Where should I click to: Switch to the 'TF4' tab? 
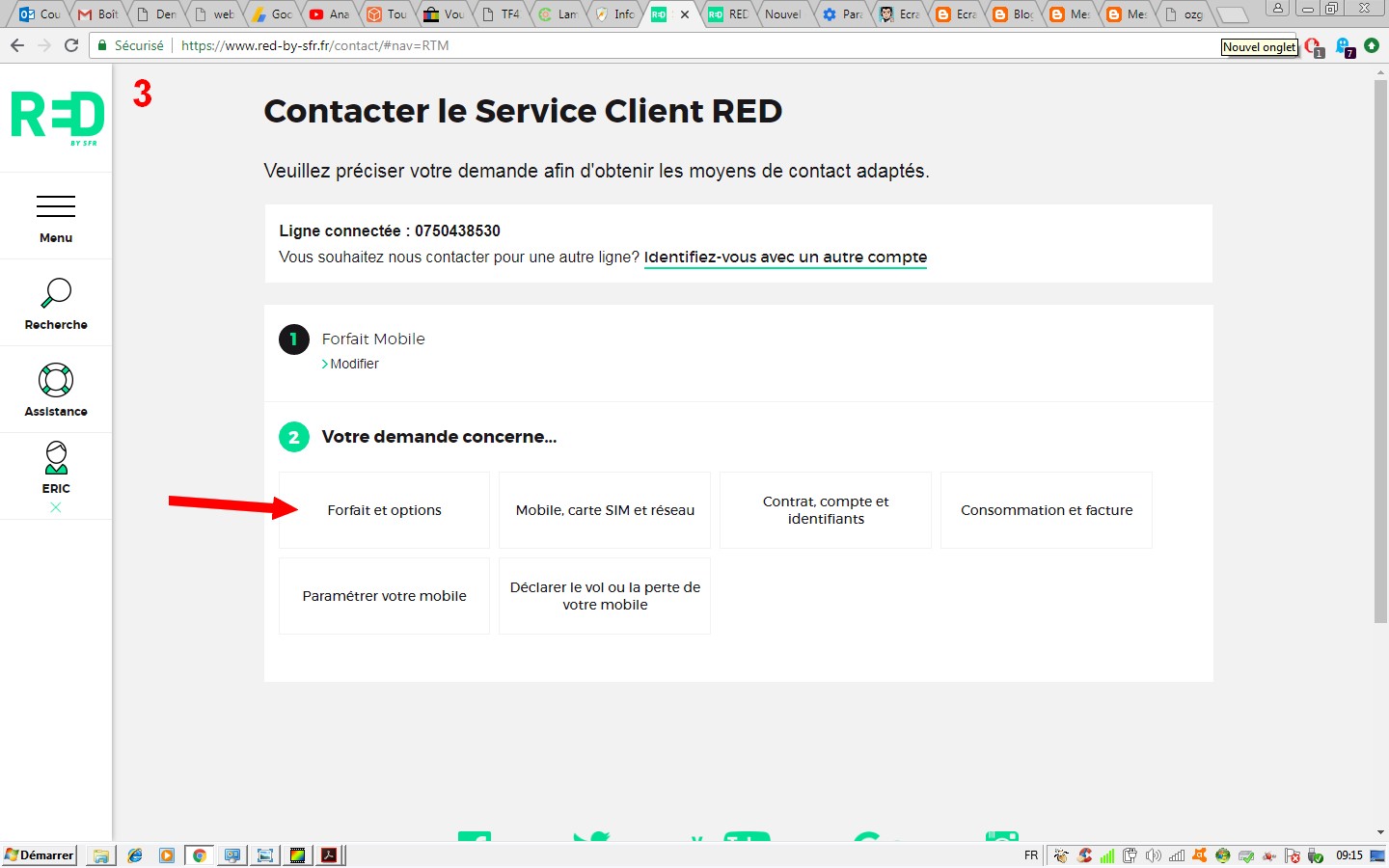click(x=501, y=14)
